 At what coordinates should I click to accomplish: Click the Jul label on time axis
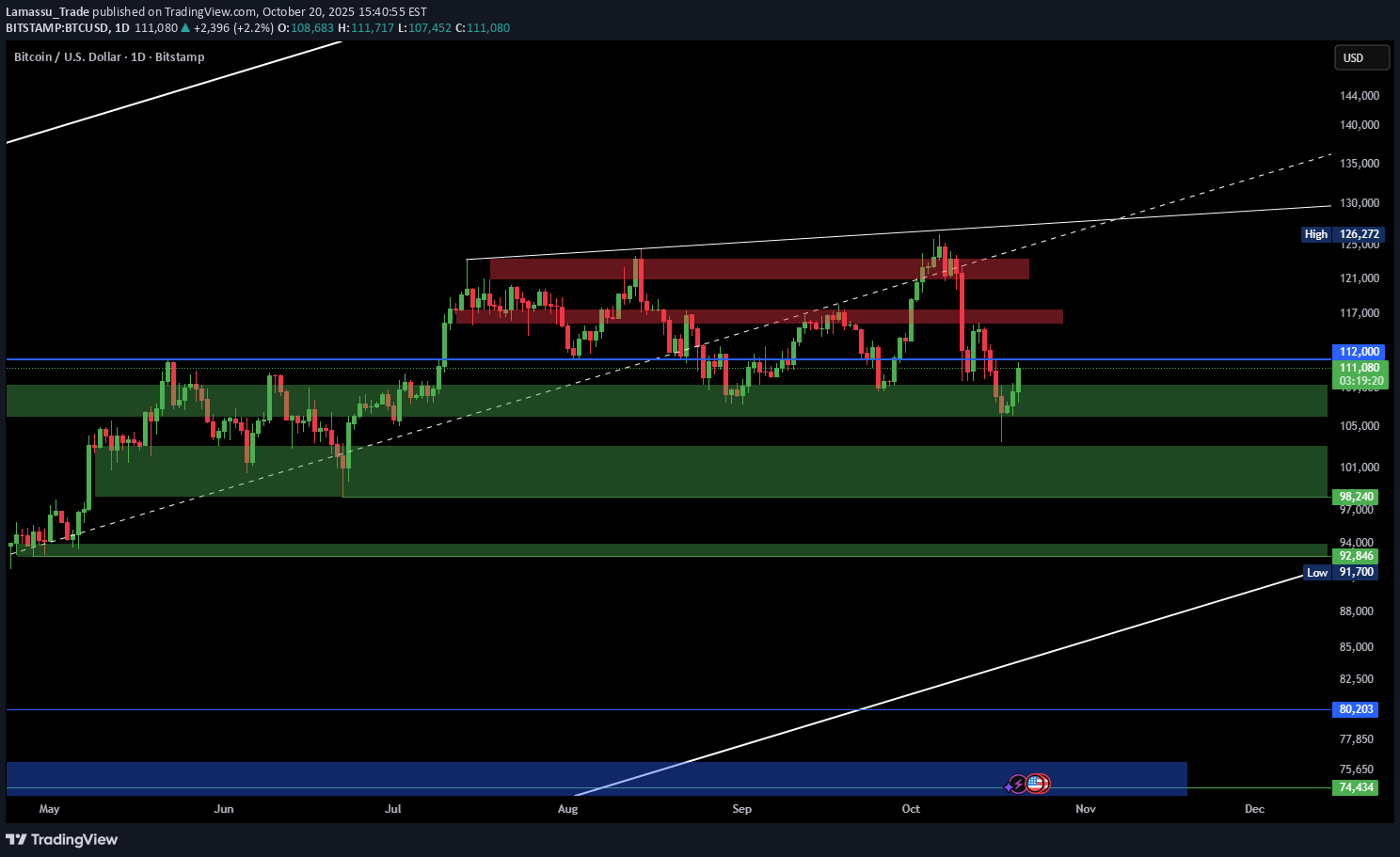coord(393,809)
